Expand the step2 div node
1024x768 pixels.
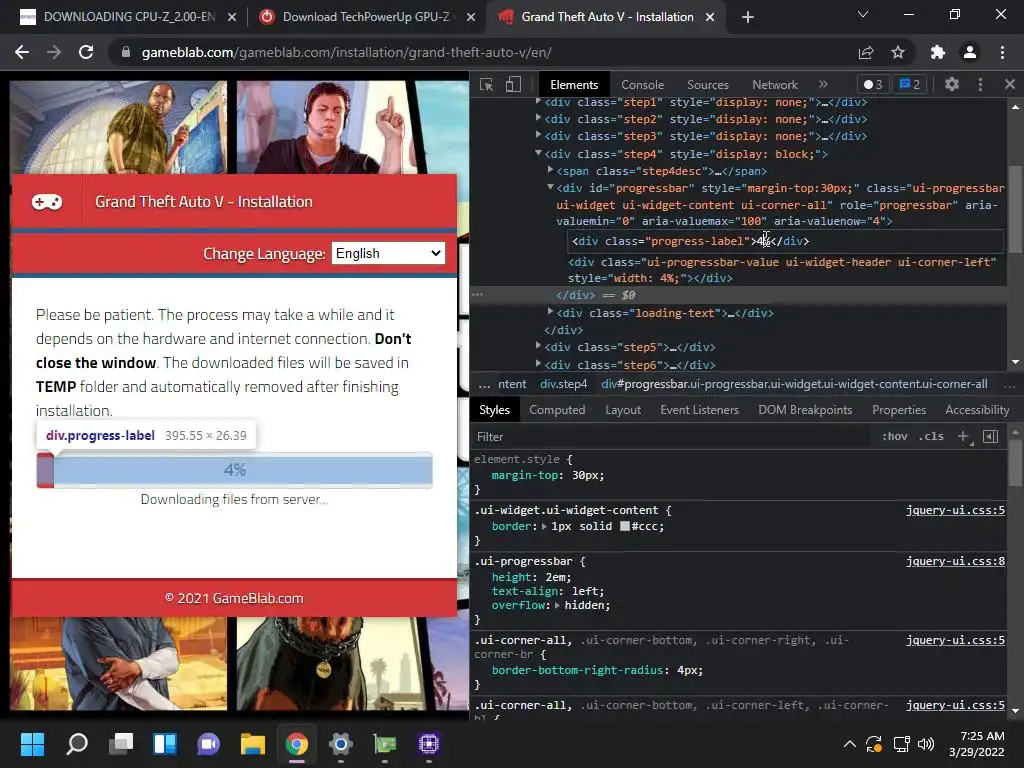[x=538, y=118]
